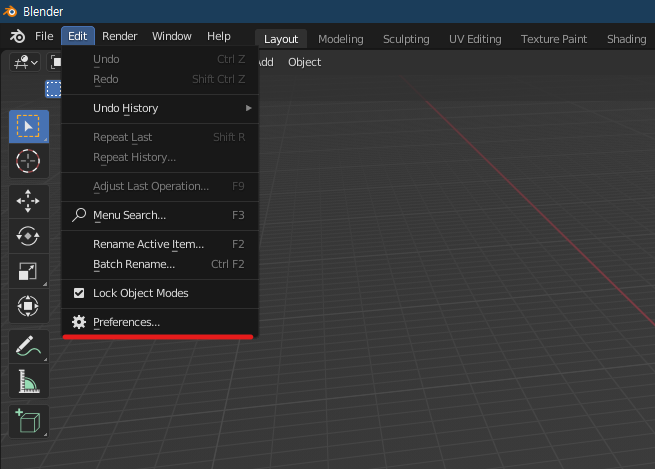Select the Add Cube tool

tap(29, 421)
